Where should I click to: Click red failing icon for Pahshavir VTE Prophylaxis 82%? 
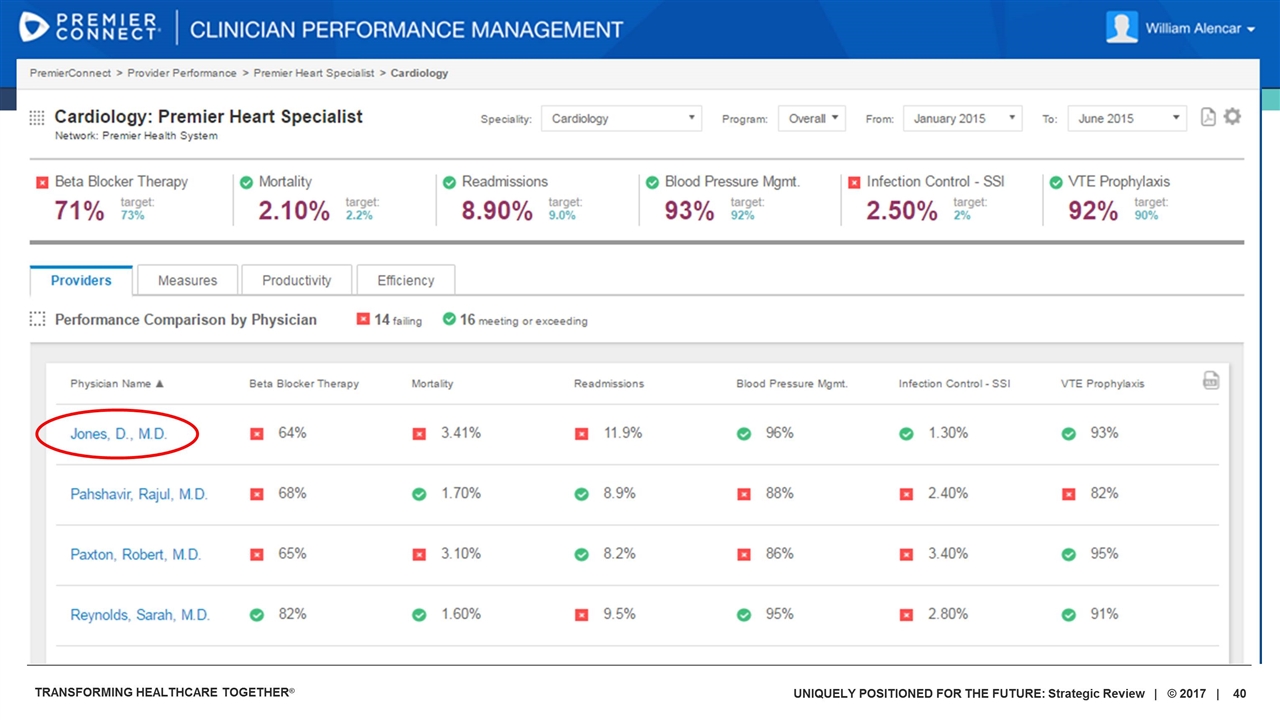click(x=1069, y=494)
